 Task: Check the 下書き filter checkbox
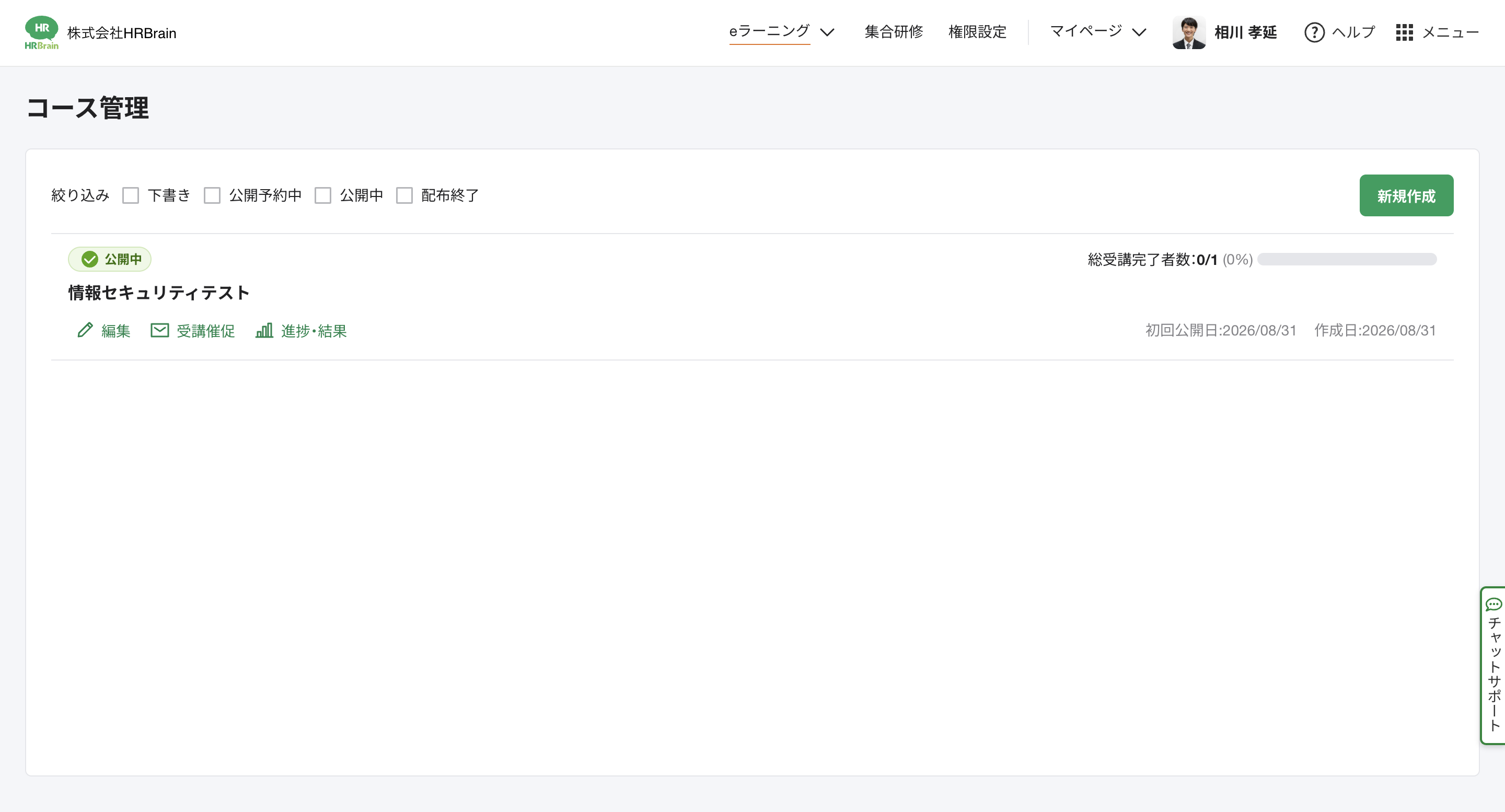(131, 195)
